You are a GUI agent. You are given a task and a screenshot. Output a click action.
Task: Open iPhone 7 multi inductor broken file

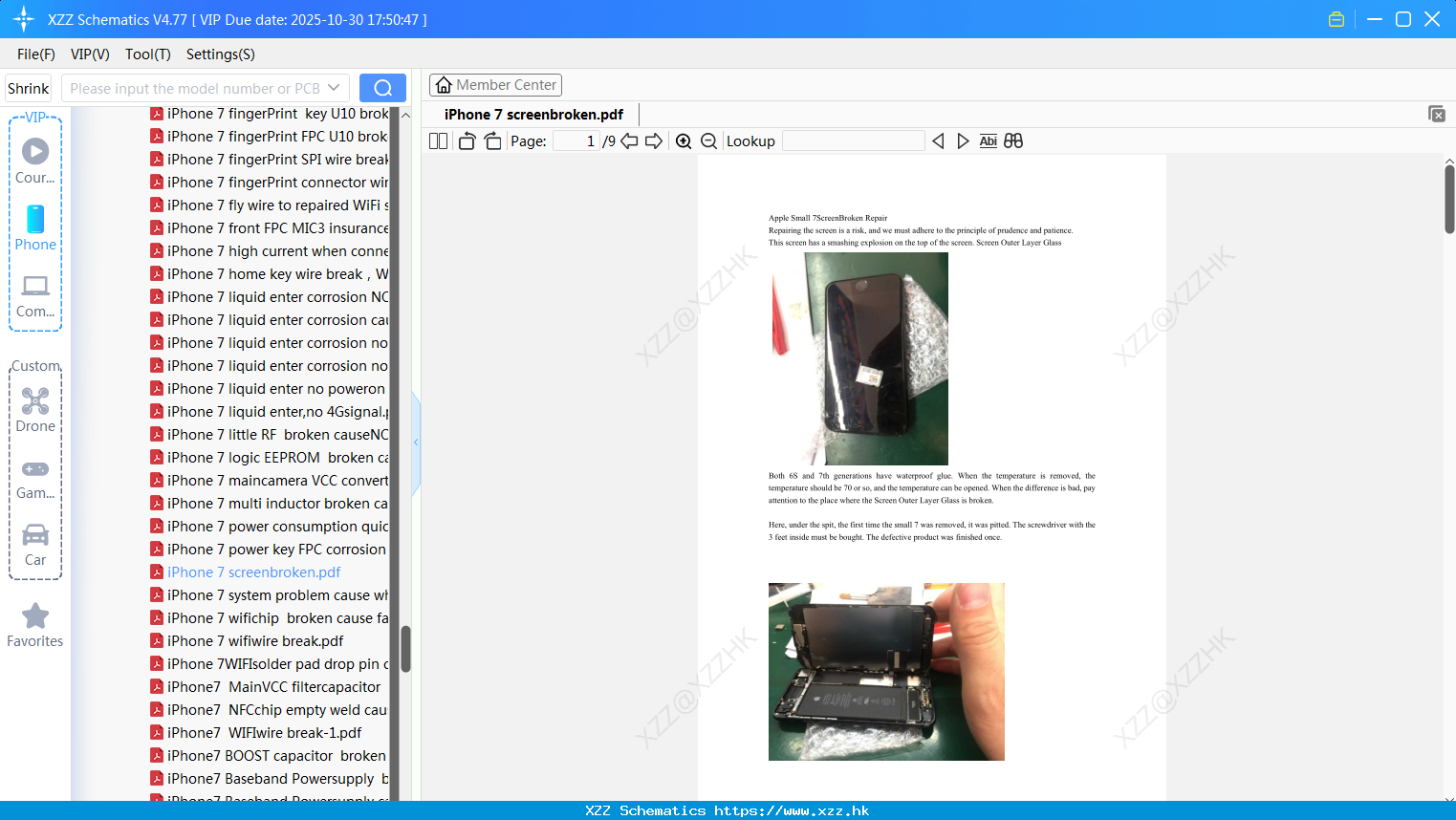click(x=270, y=504)
